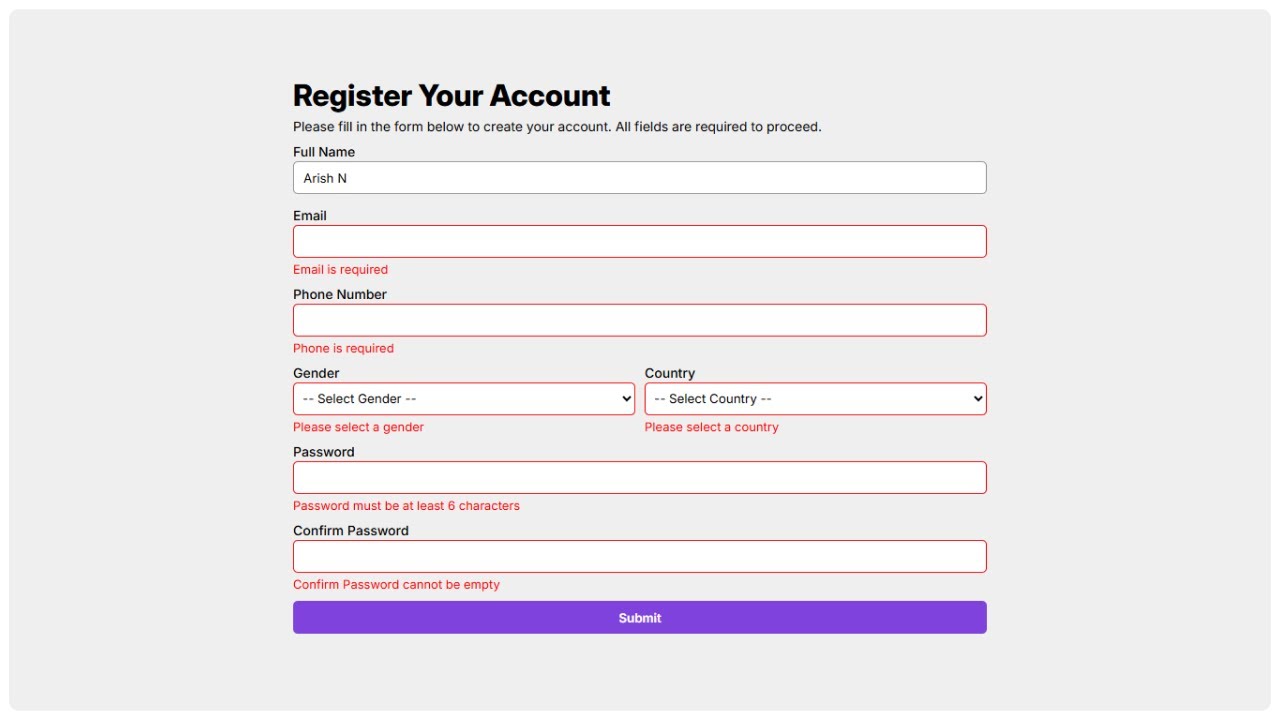Screen dimensions: 1280x720
Task: Click the "Register Your Account" heading
Action: tap(451, 96)
